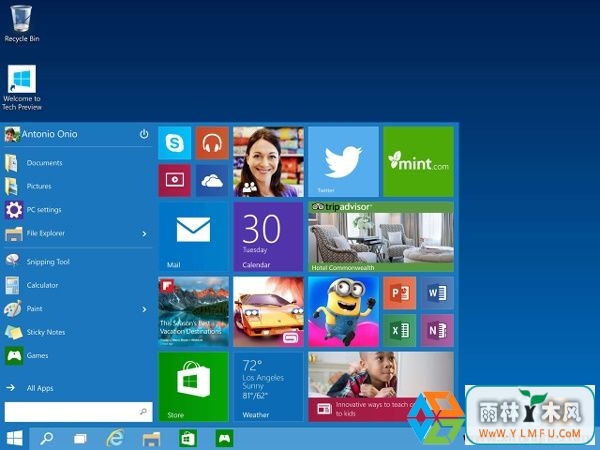
Task: Launch Excel from its tile
Action: pos(399,330)
